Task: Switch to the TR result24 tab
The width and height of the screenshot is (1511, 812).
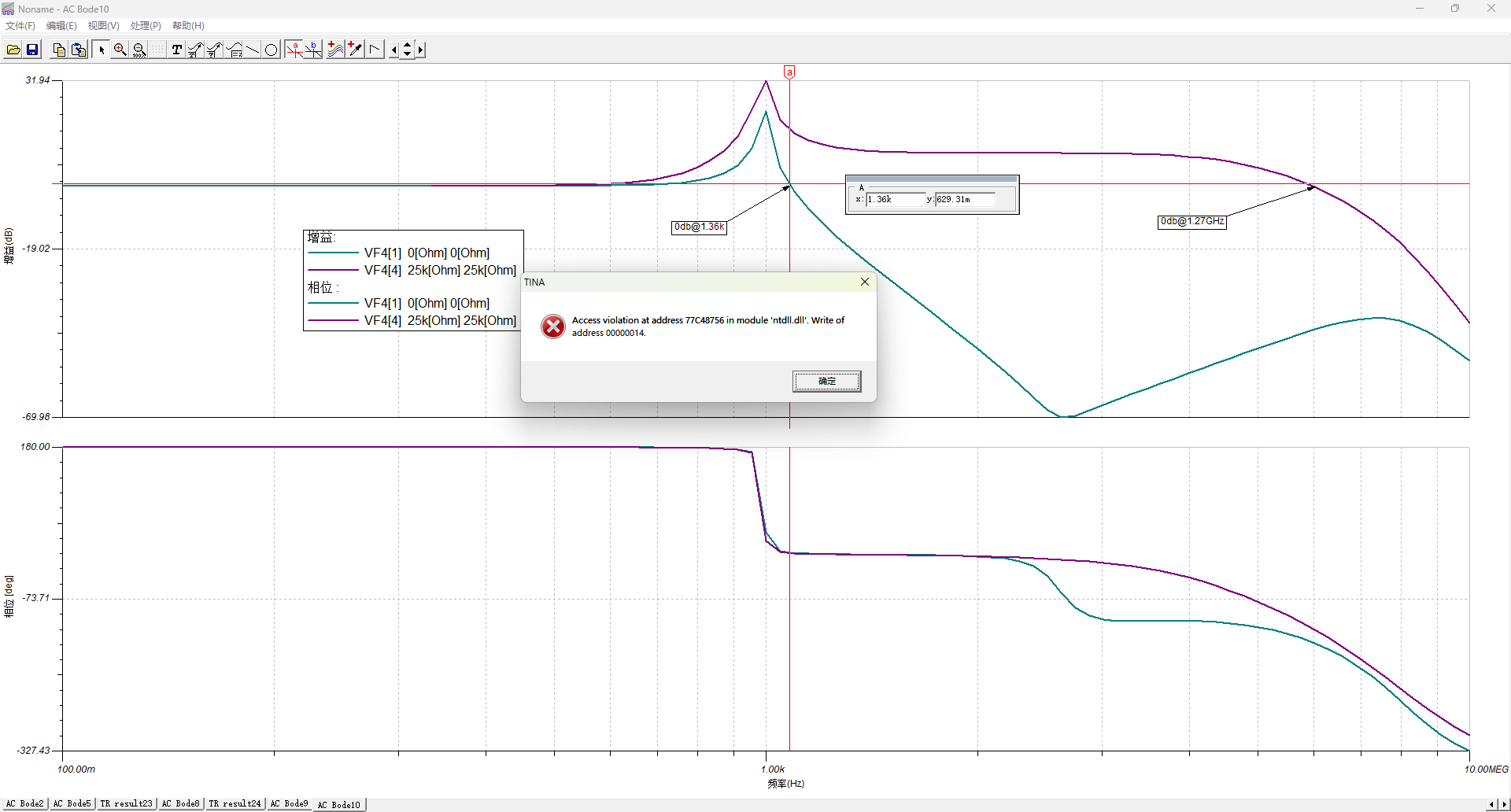Action: click(x=235, y=803)
